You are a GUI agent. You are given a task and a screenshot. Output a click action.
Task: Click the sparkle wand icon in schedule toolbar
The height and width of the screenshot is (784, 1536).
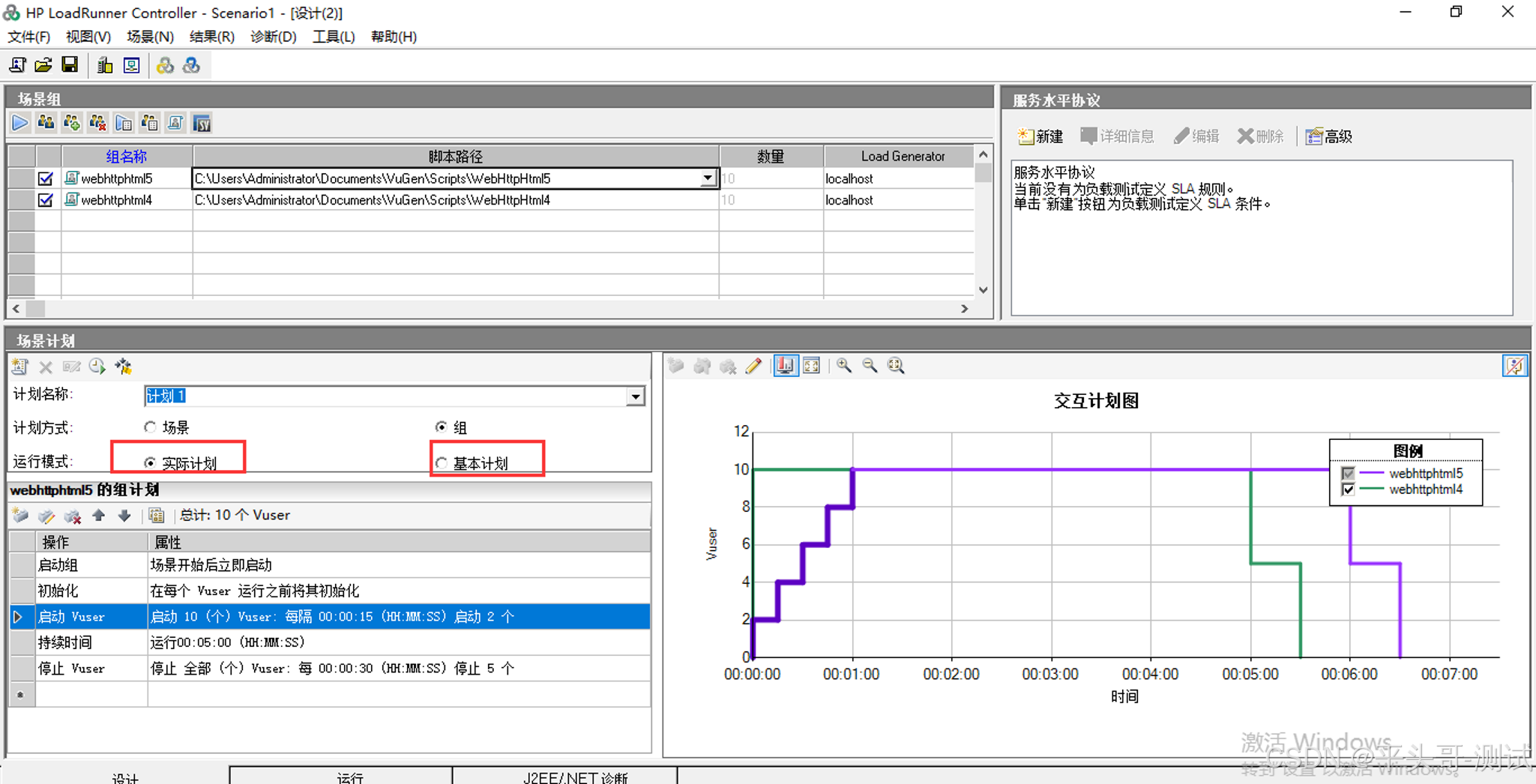[x=123, y=366]
